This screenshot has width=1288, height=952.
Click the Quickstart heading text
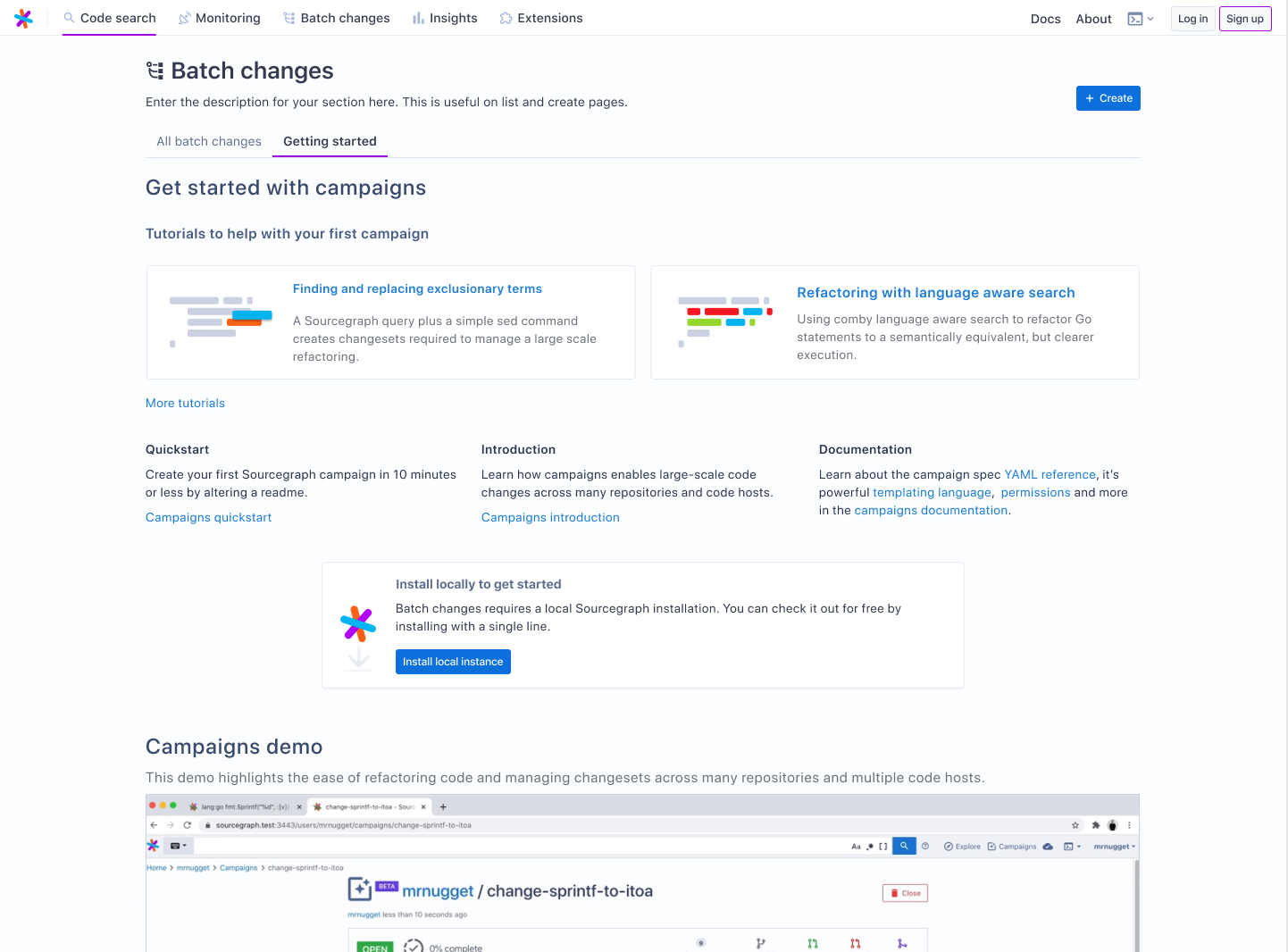177,449
